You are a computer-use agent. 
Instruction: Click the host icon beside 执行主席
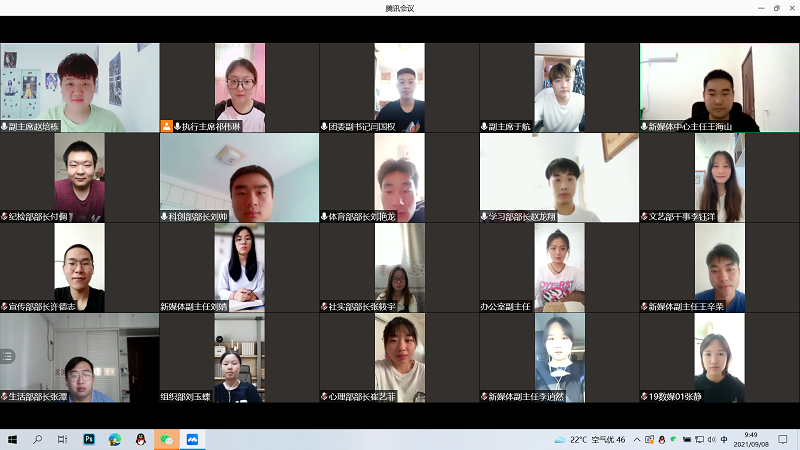click(x=167, y=127)
